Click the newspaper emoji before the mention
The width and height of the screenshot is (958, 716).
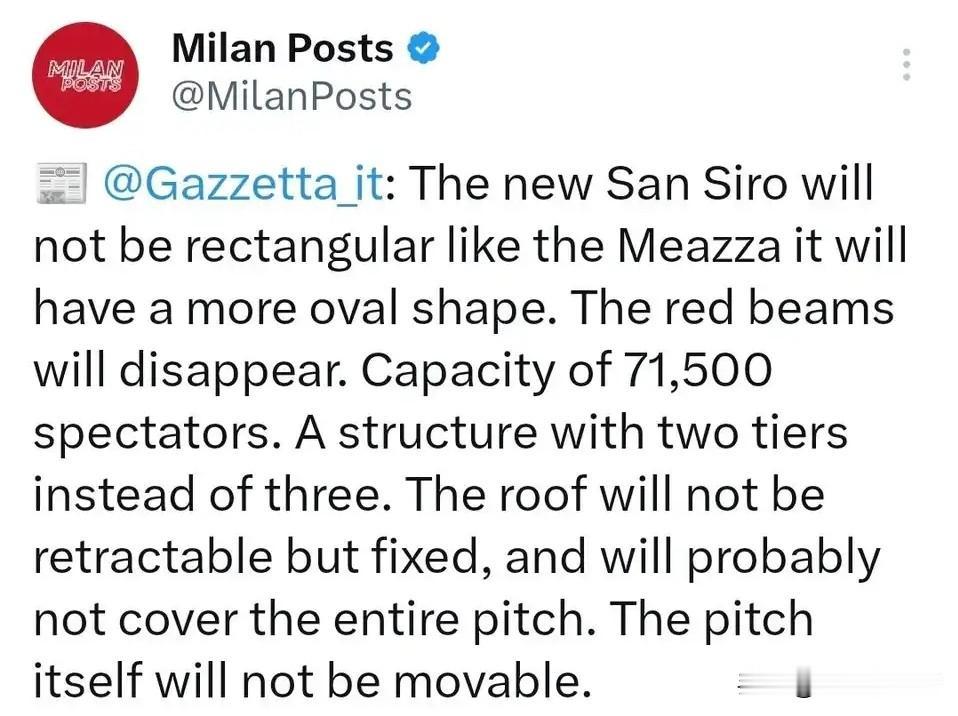(x=60, y=183)
